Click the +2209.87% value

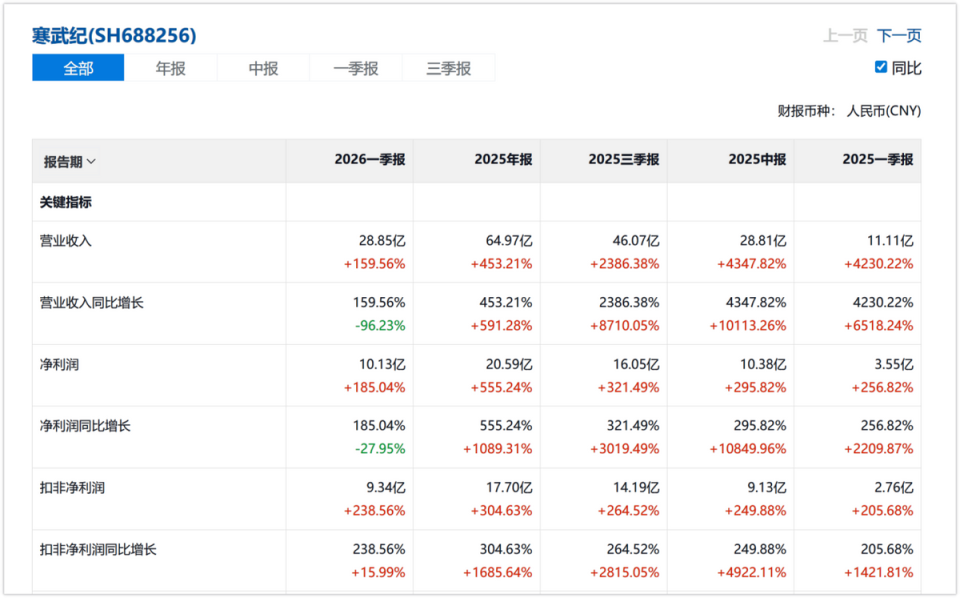coord(879,449)
